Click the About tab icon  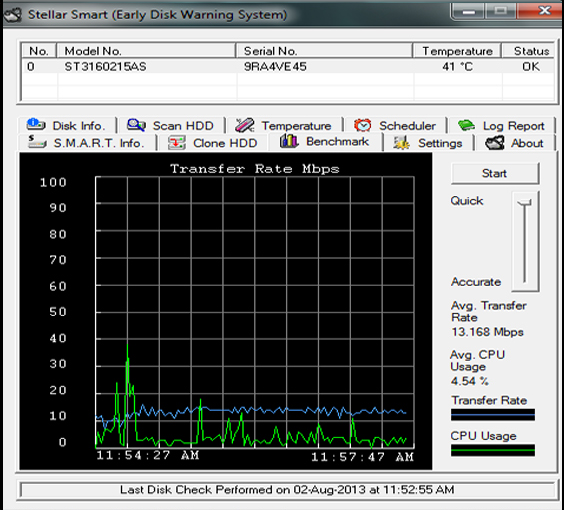(x=495, y=143)
